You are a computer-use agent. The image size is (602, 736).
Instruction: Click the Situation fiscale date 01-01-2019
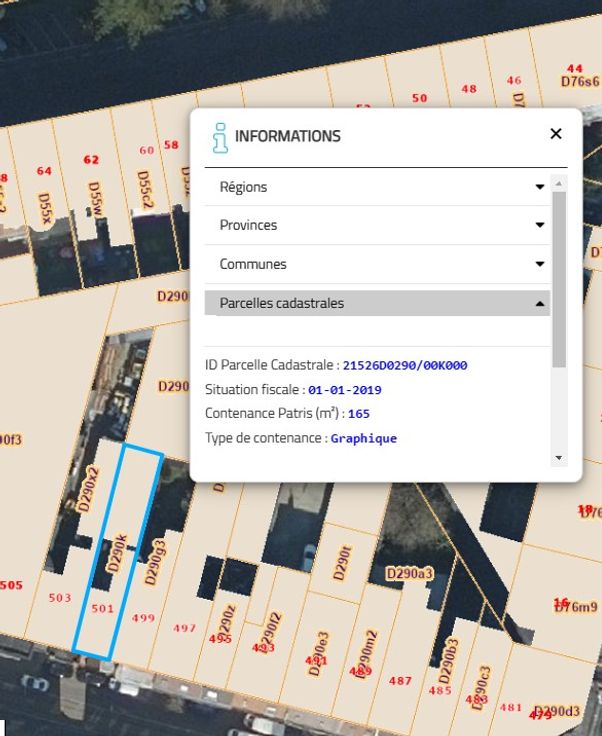pos(345,390)
